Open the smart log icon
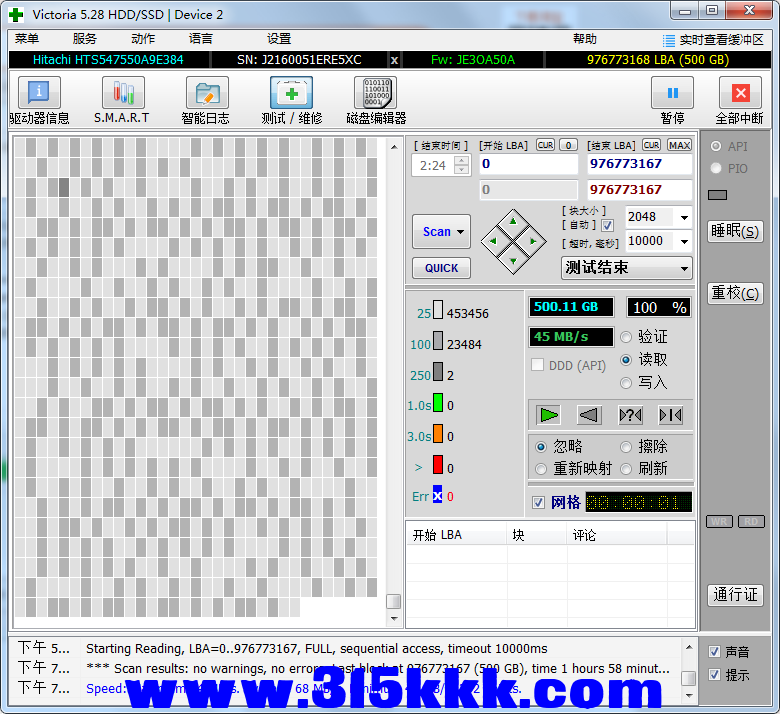 pos(206,94)
